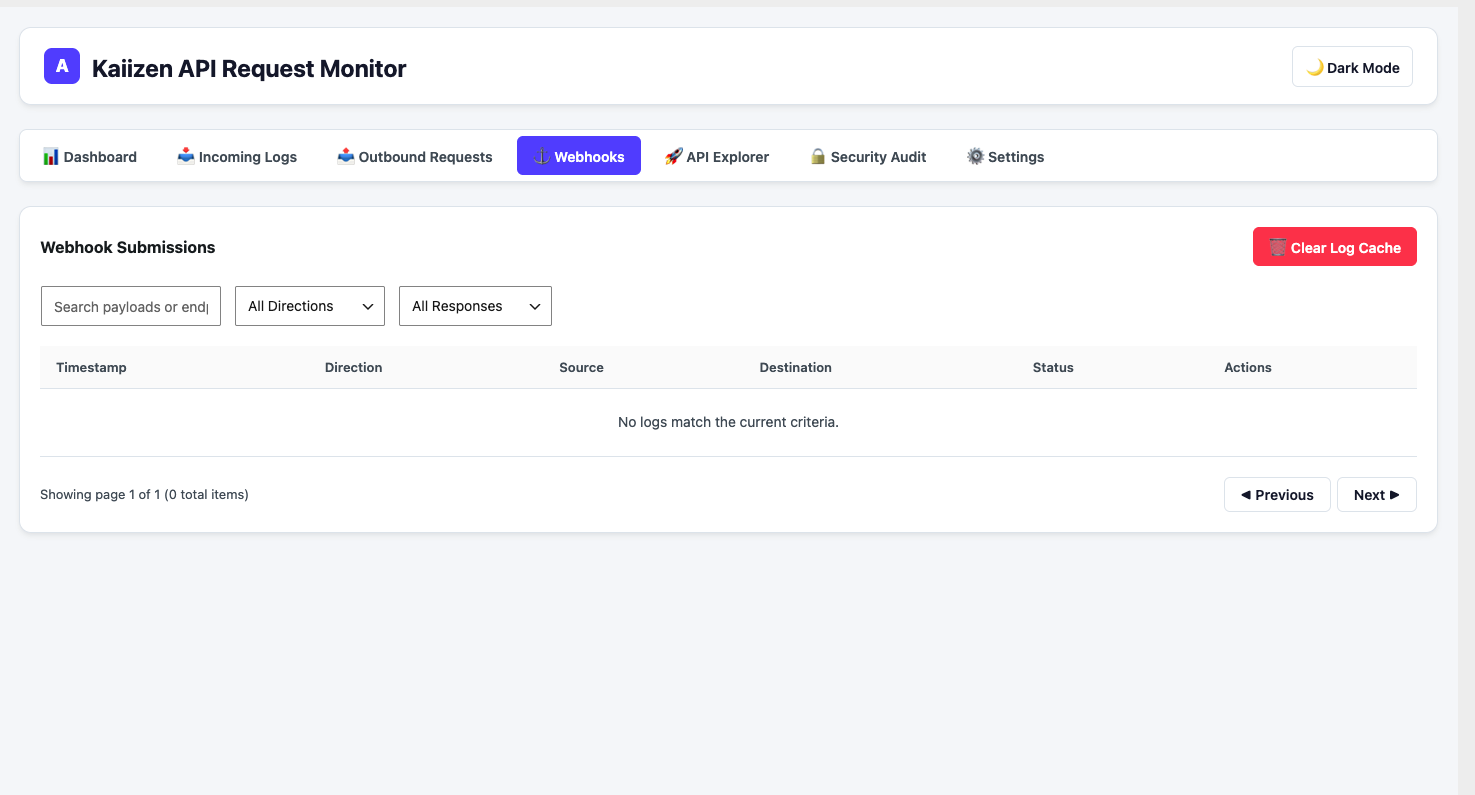Click the Direction column header
Viewport: 1475px width, 795px height.
pos(354,367)
